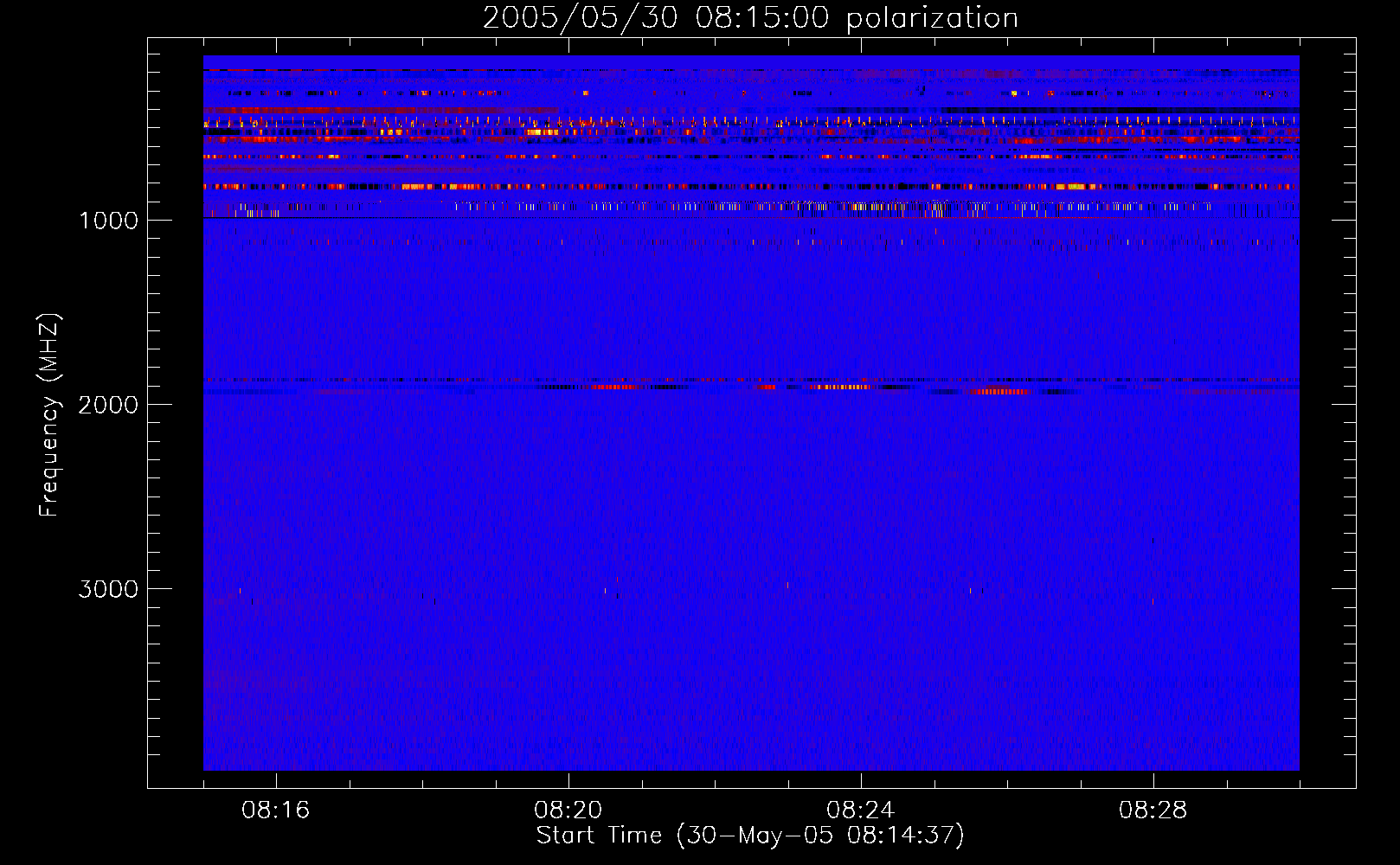Screen dimensions: 1400x865
Task: Click the 2000 frequency tick label
Action: [x=108, y=405]
